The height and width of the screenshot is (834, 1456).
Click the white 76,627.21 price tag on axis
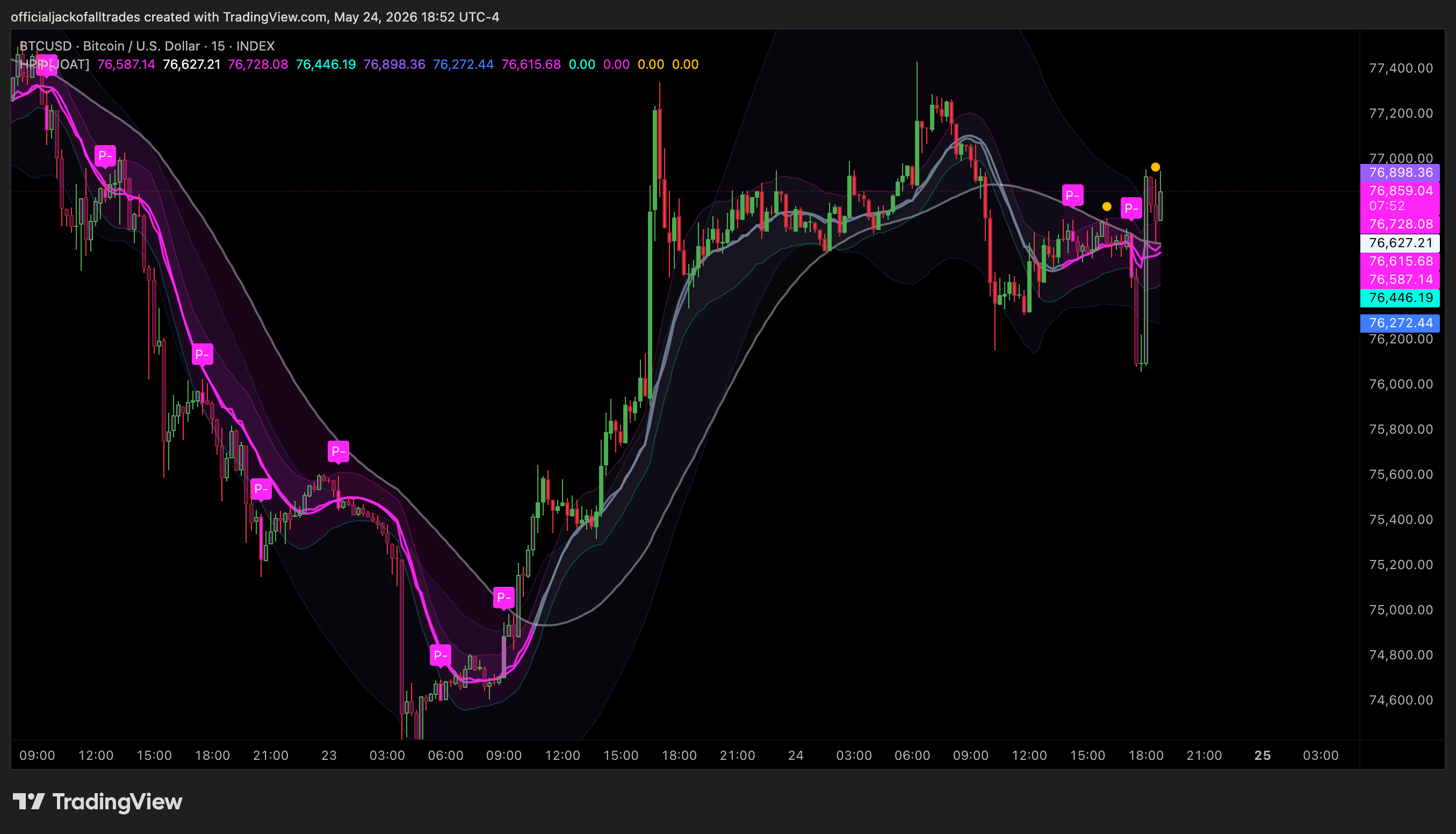tap(1400, 243)
